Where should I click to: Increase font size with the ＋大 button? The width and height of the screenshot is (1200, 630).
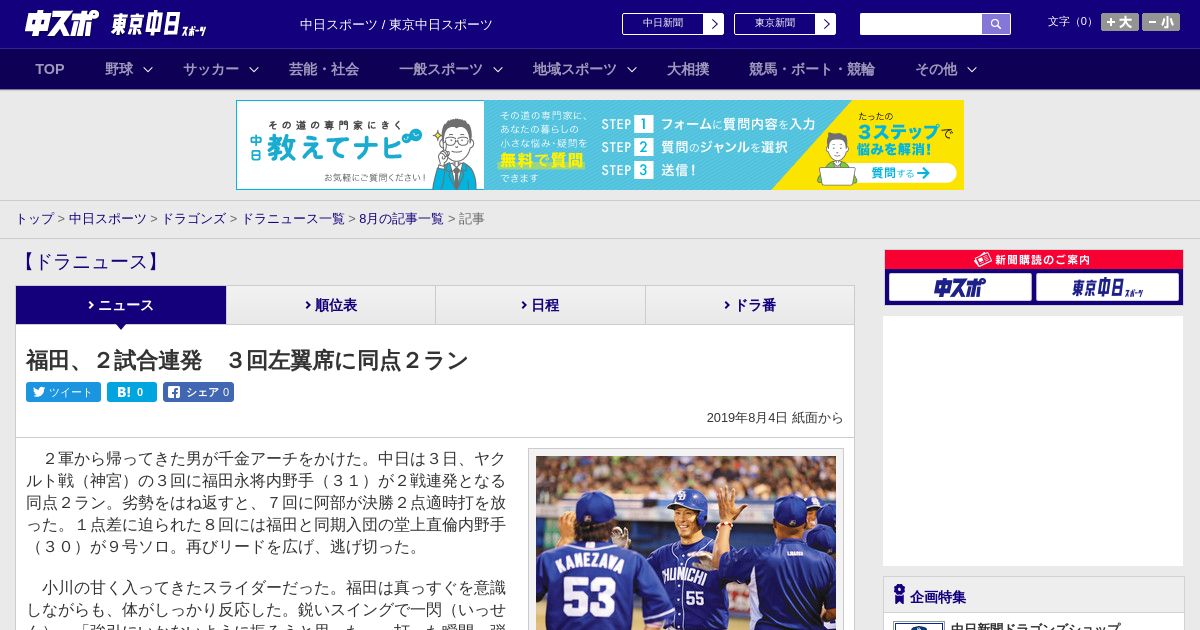1119,22
